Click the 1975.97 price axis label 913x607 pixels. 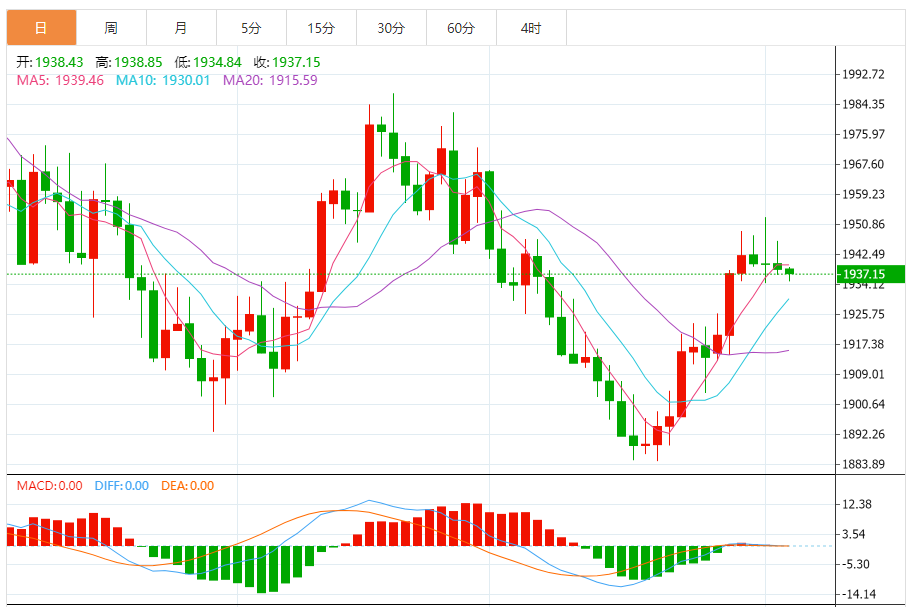(x=864, y=135)
